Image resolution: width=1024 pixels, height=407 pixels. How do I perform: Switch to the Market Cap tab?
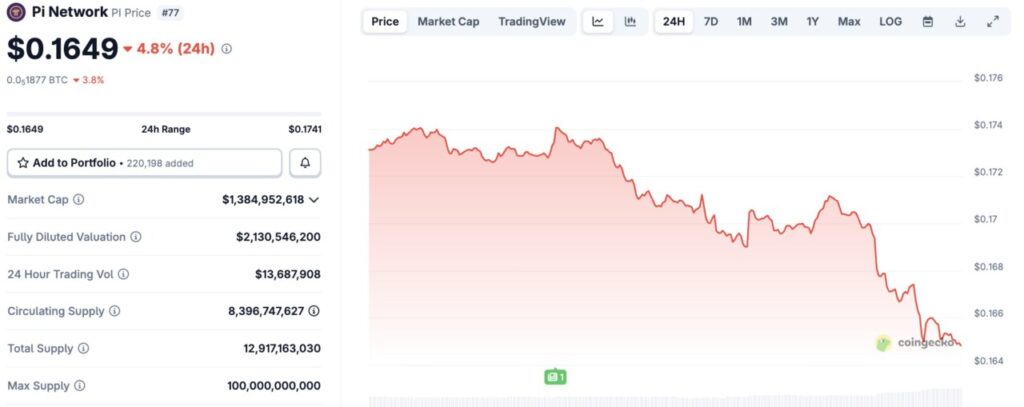[448, 22]
